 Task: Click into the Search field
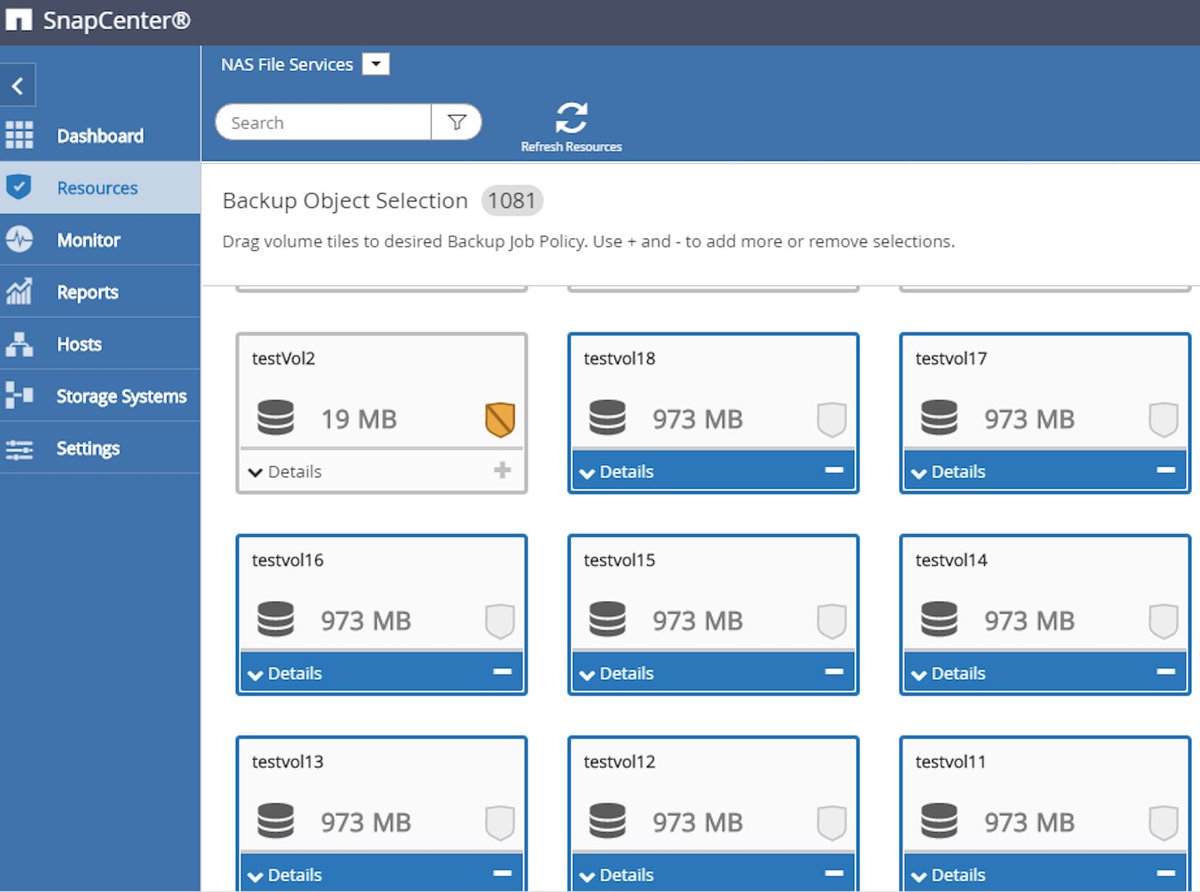coord(323,123)
